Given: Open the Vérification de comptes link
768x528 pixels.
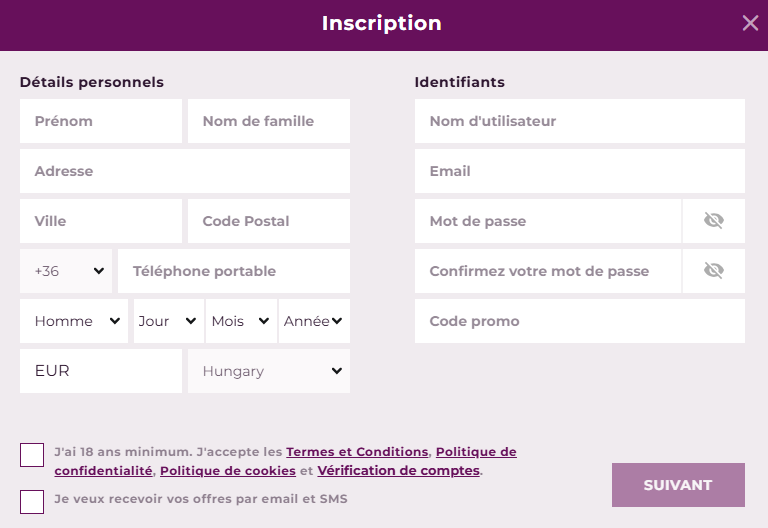Looking at the screenshot, I should [x=398, y=471].
